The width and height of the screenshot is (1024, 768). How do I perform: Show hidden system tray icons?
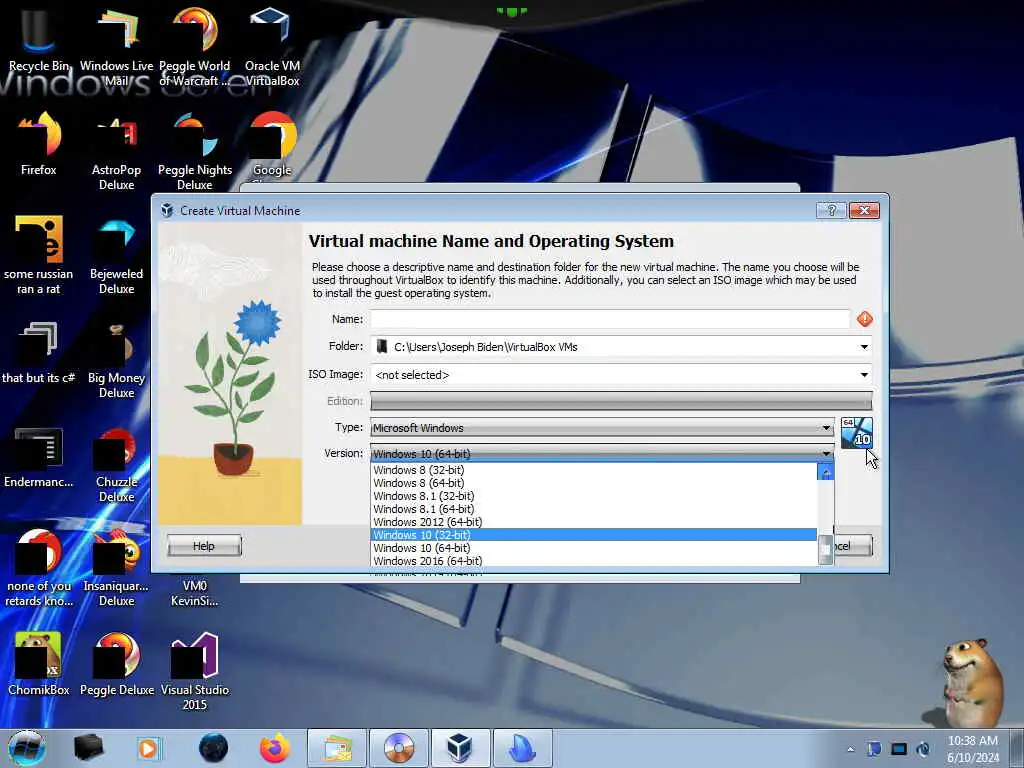[850, 749]
